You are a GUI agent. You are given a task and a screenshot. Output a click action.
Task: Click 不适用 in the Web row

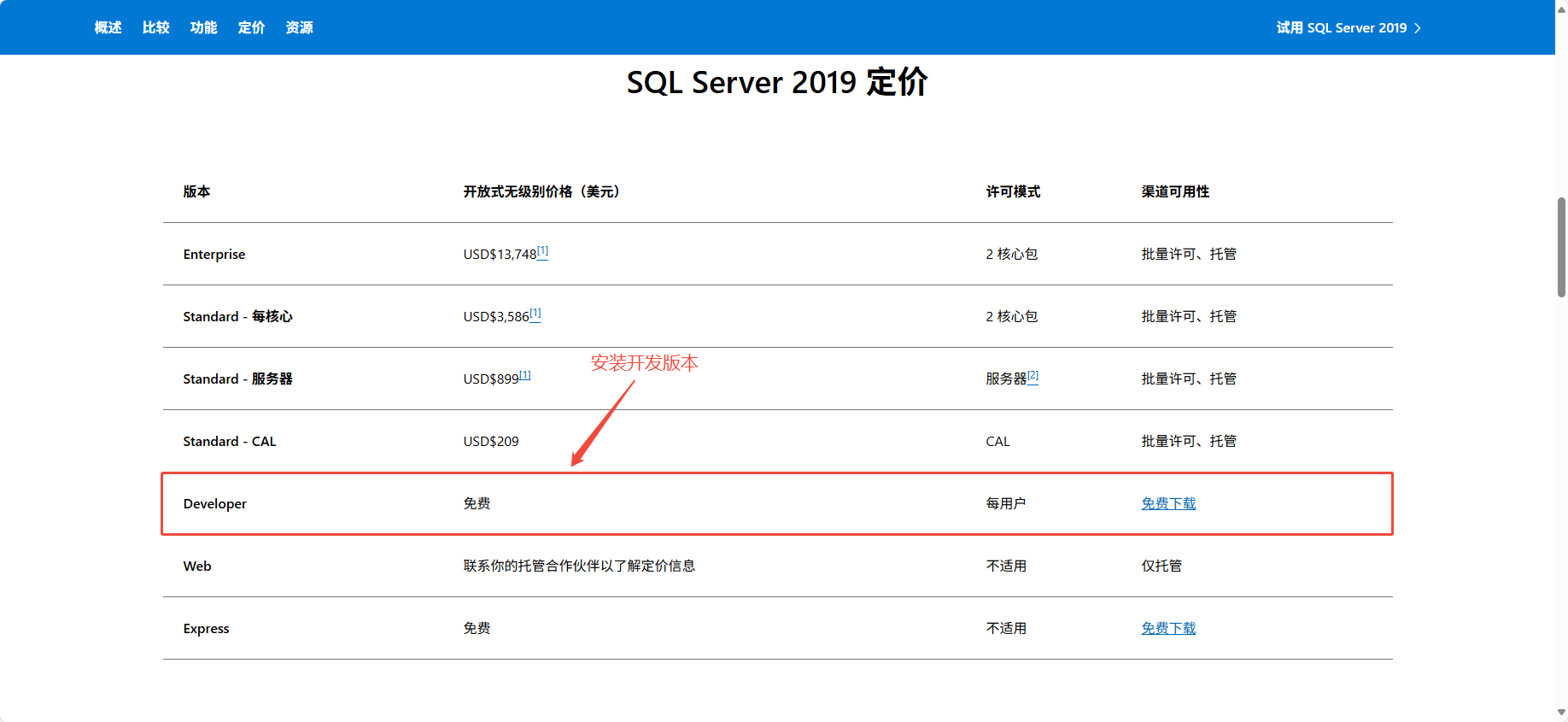click(x=1006, y=566)
